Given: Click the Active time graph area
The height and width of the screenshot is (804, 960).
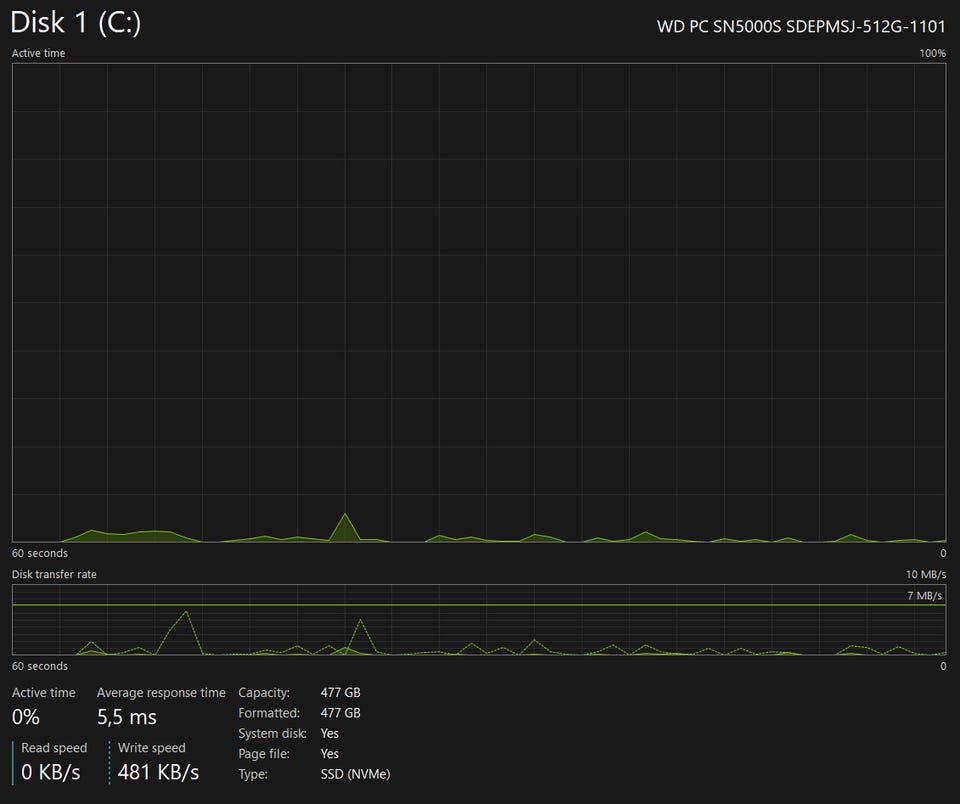Looking at the screenshot, I should pyautogui.click(x=479, y=302).
